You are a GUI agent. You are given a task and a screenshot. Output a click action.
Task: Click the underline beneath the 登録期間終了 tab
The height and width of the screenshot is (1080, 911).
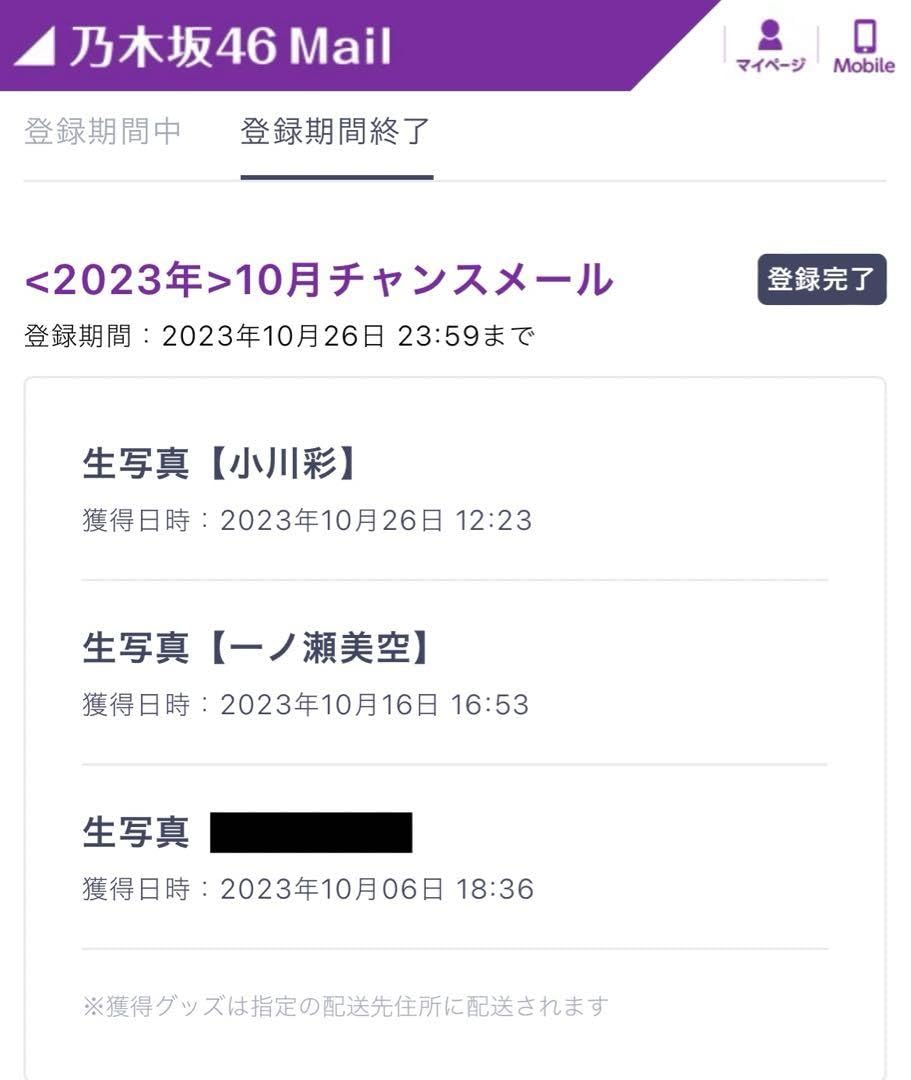336,178
